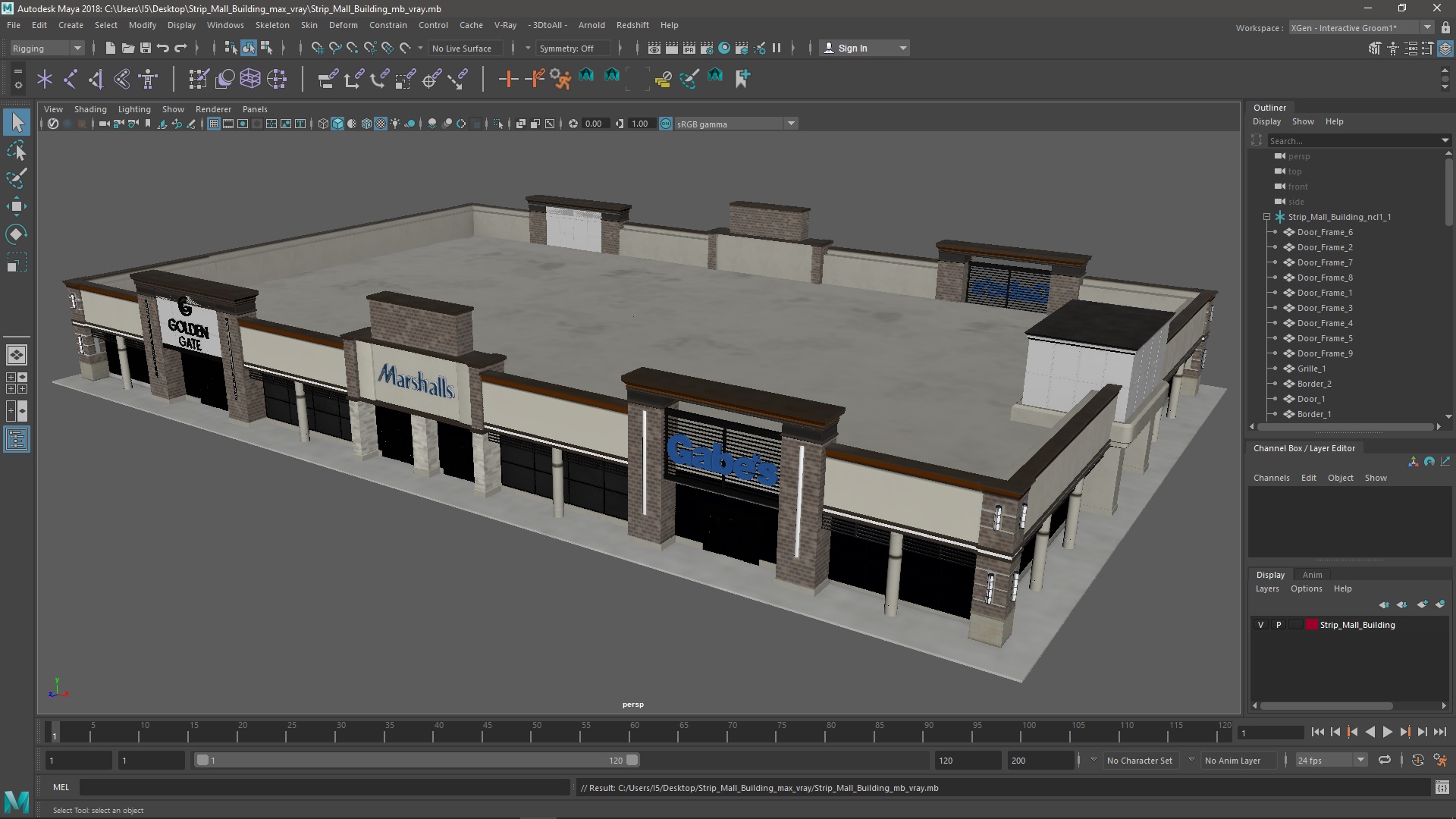This screenshot has width=1456, height=819.
Task: Collapse the Strip_Mall_Building_ncl1_1 group
Action: 1266,217
